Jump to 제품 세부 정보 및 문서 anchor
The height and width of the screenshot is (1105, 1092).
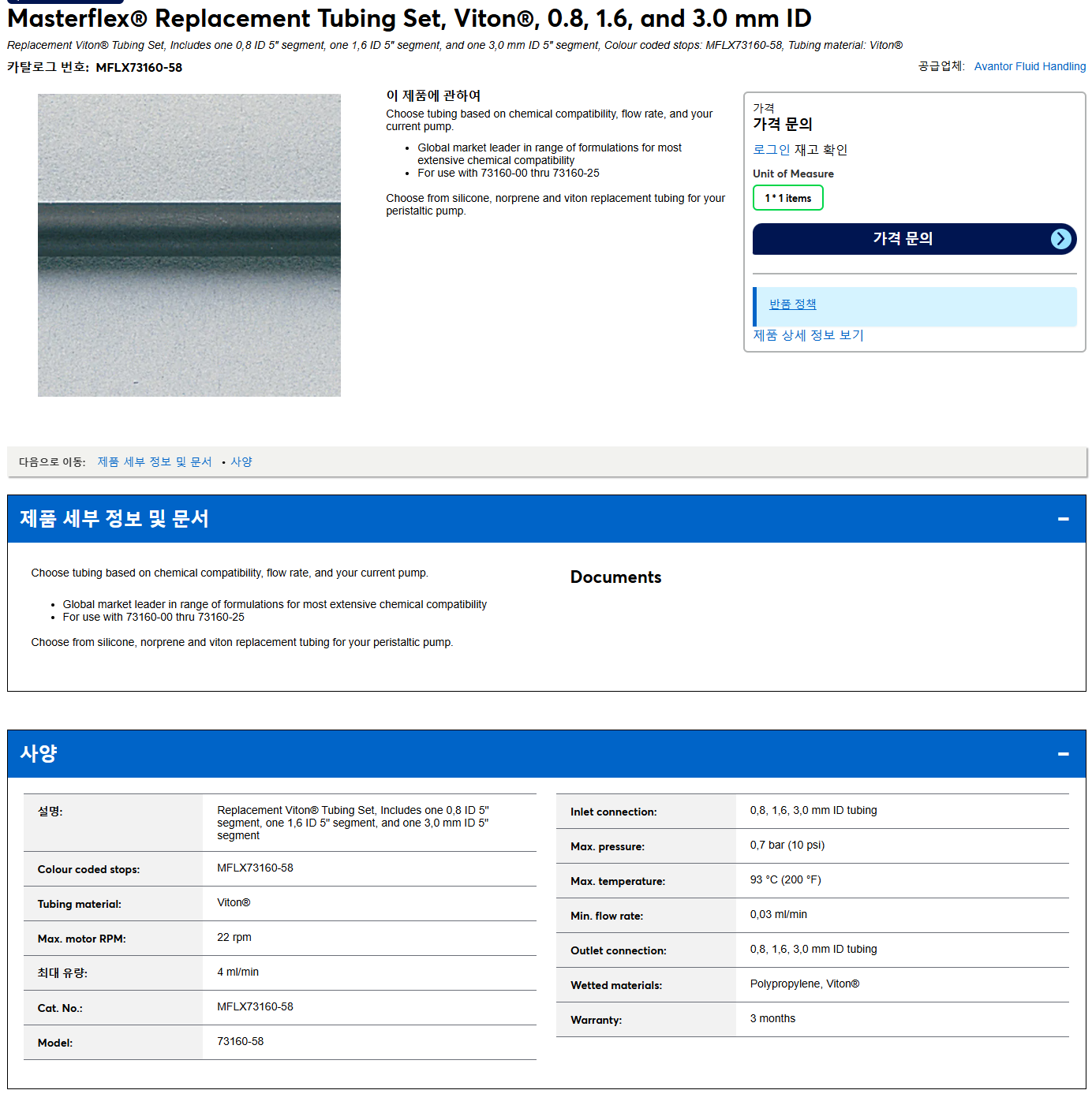(x=155, y=462)
